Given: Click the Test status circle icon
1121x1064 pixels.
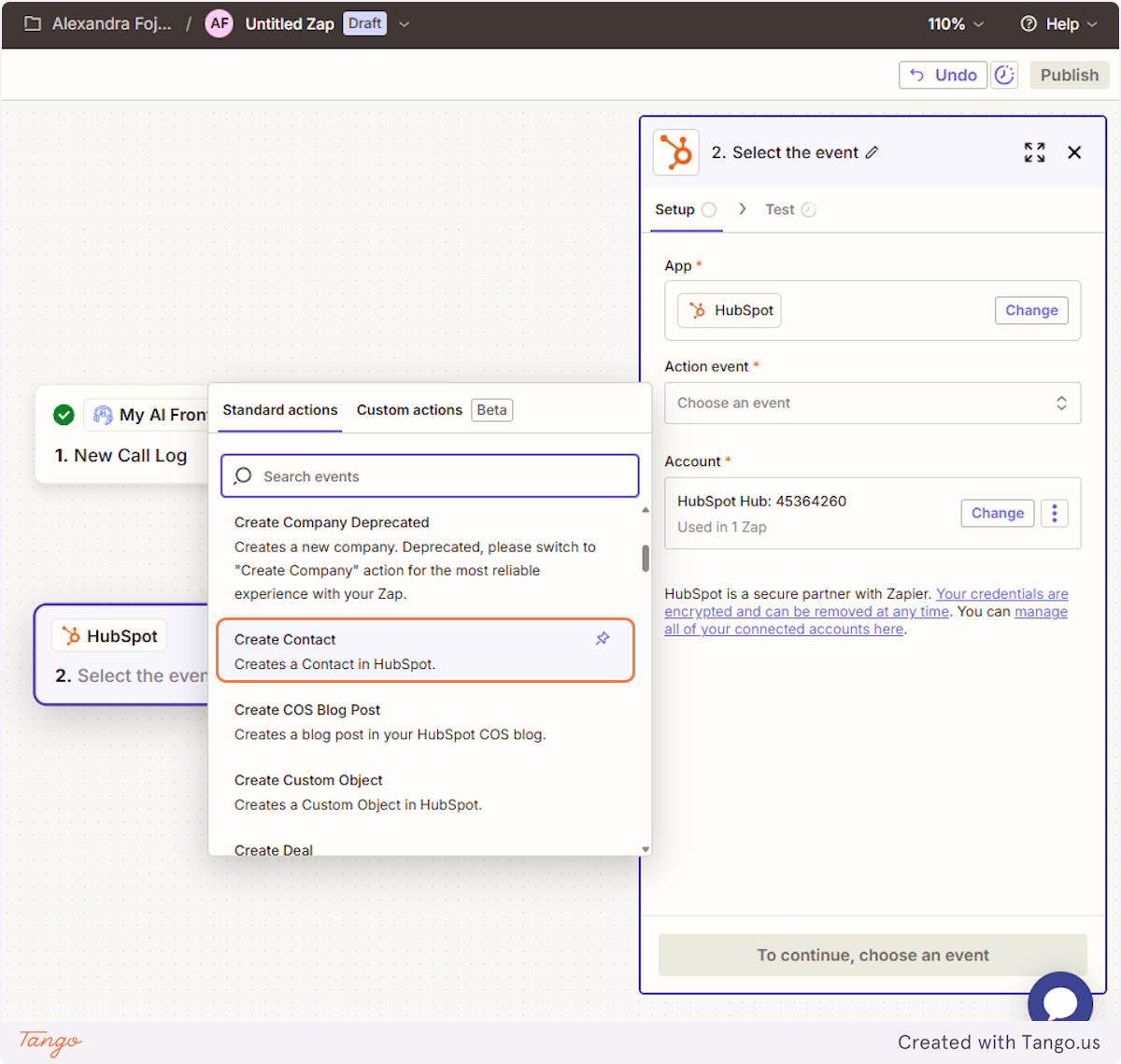Looking at the screenshot, I should point(809,210).
